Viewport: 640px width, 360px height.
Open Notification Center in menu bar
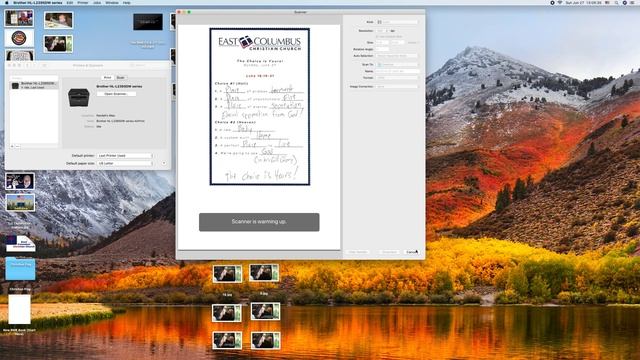633,2
